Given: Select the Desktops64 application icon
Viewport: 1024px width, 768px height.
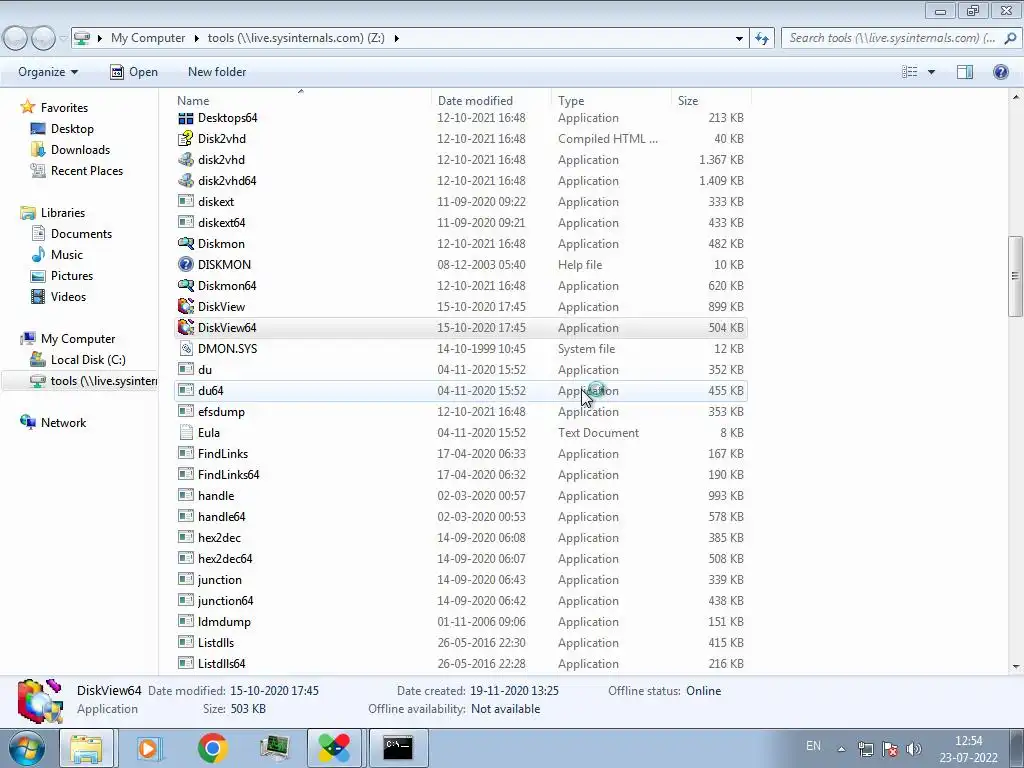Looking at the screenshot, I should point(186,118).
